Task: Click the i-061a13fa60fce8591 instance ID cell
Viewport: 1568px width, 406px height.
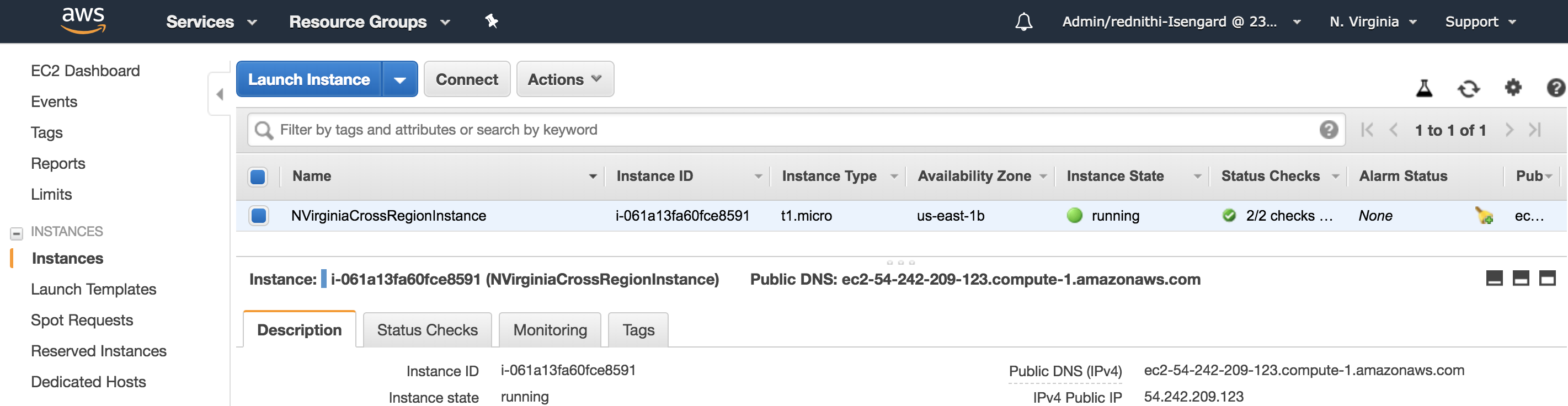Action: coord(682,216)
